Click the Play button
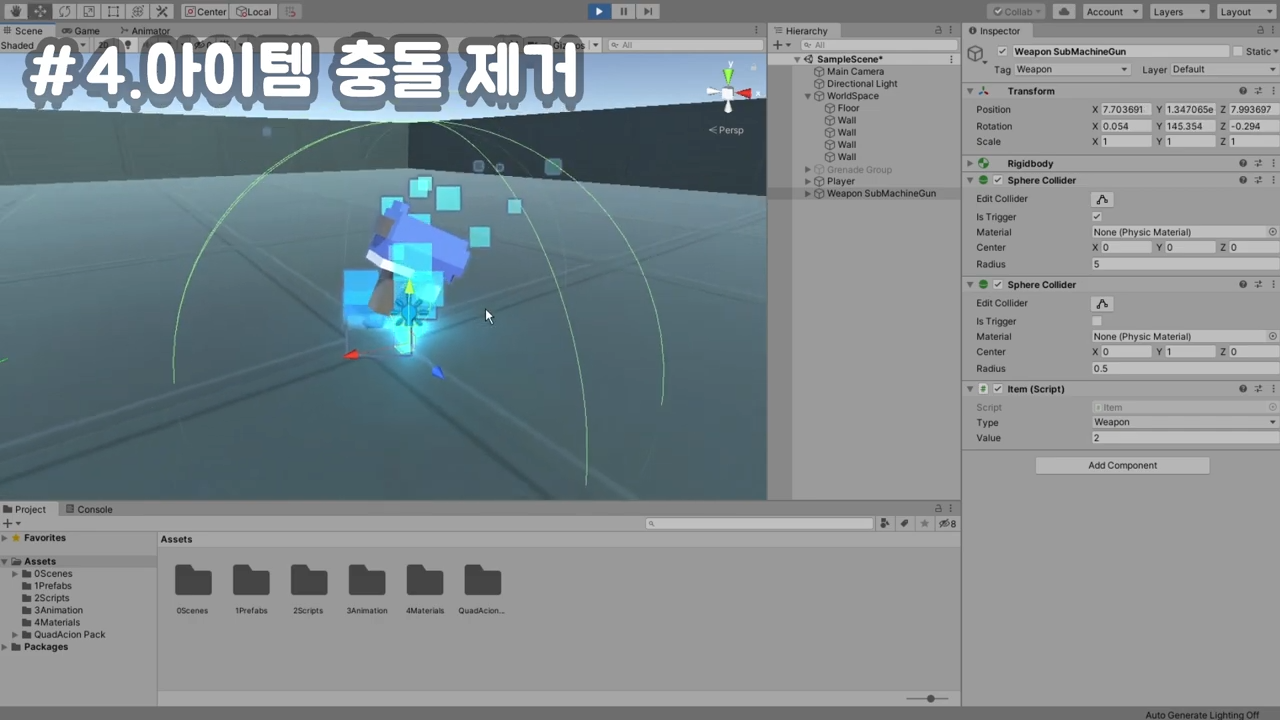 (x=598, y=11)
